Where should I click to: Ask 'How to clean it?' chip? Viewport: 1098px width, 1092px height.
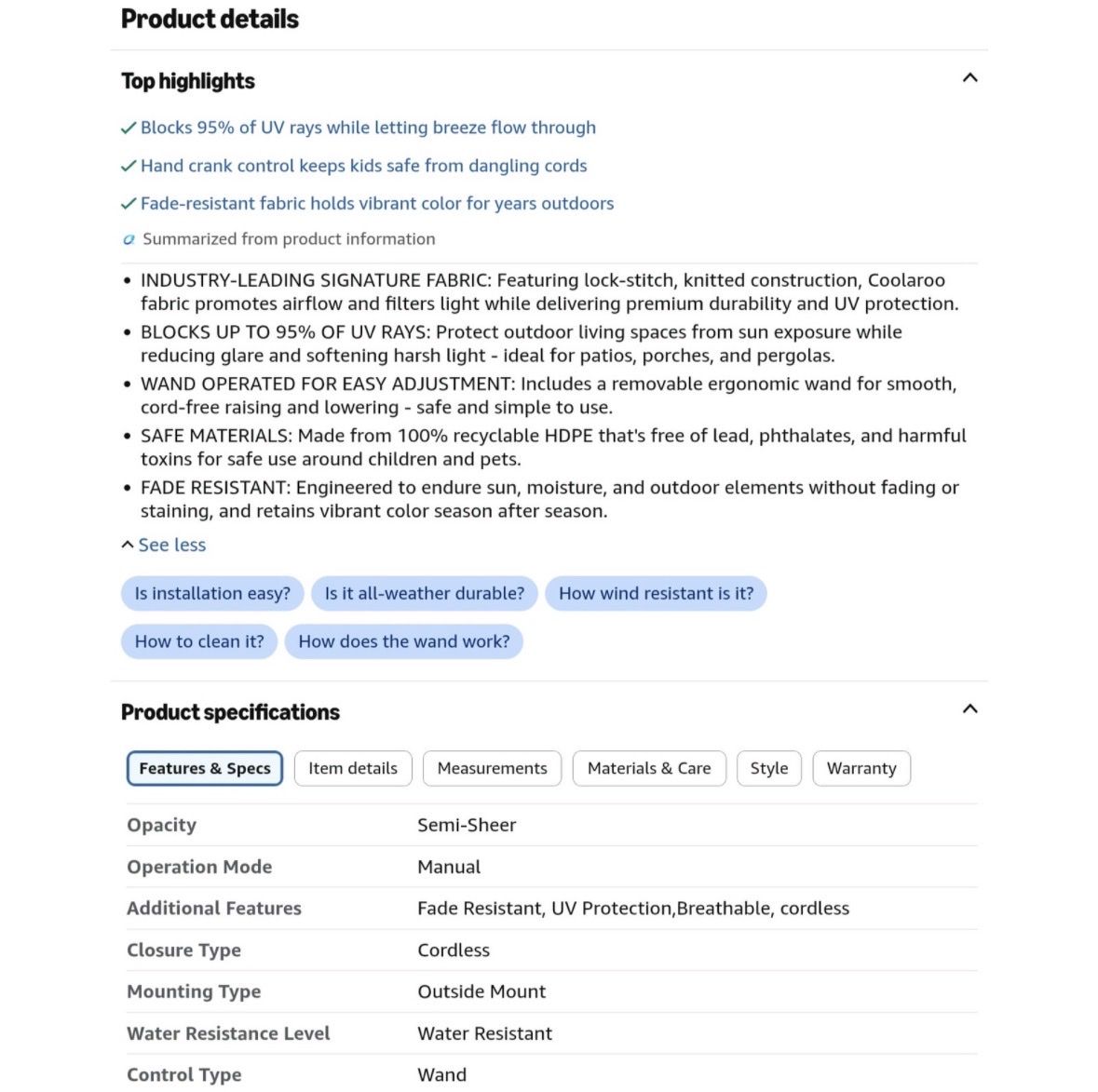point(199,642)
